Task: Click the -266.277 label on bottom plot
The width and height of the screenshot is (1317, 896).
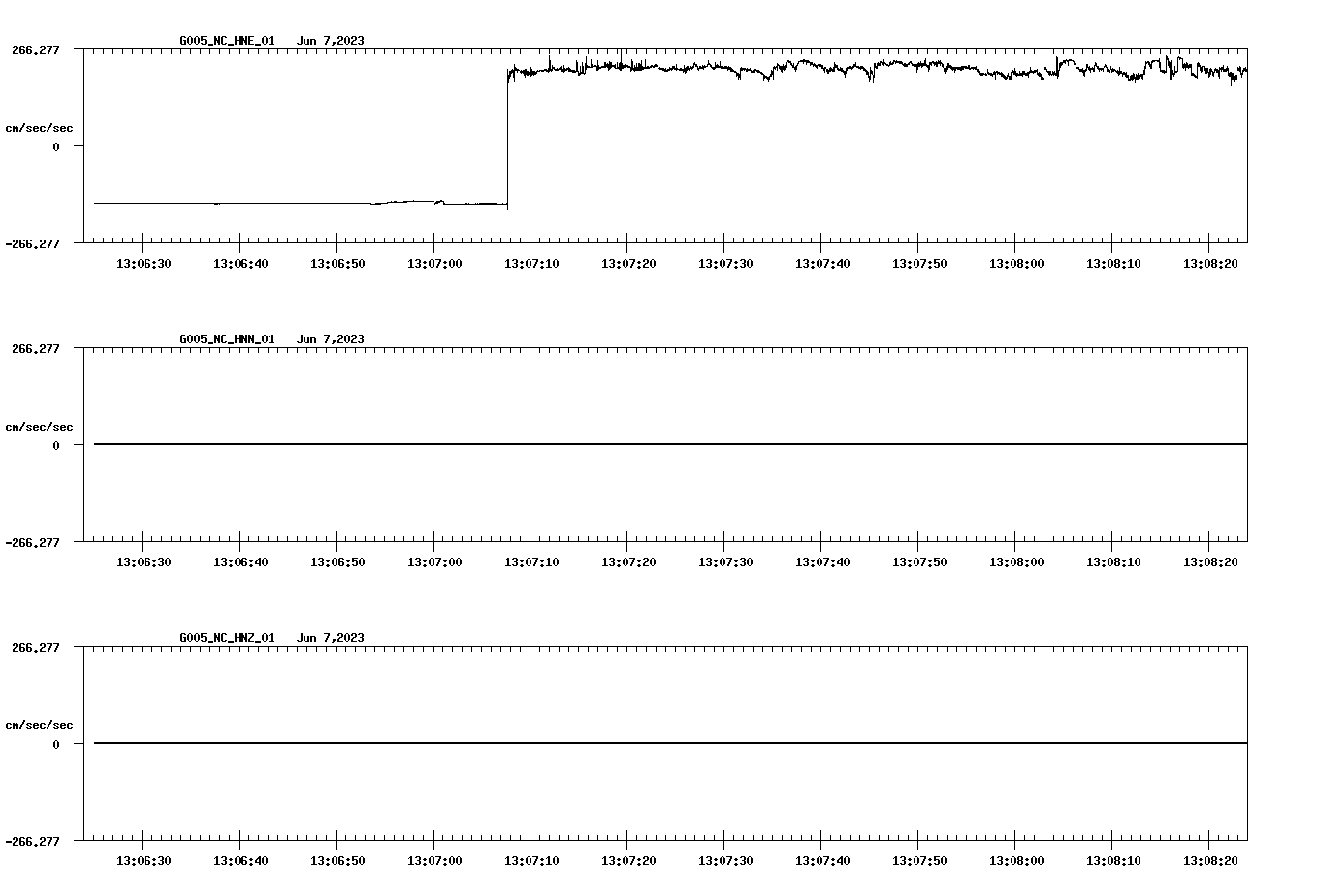Action: (x=34, y=843)
